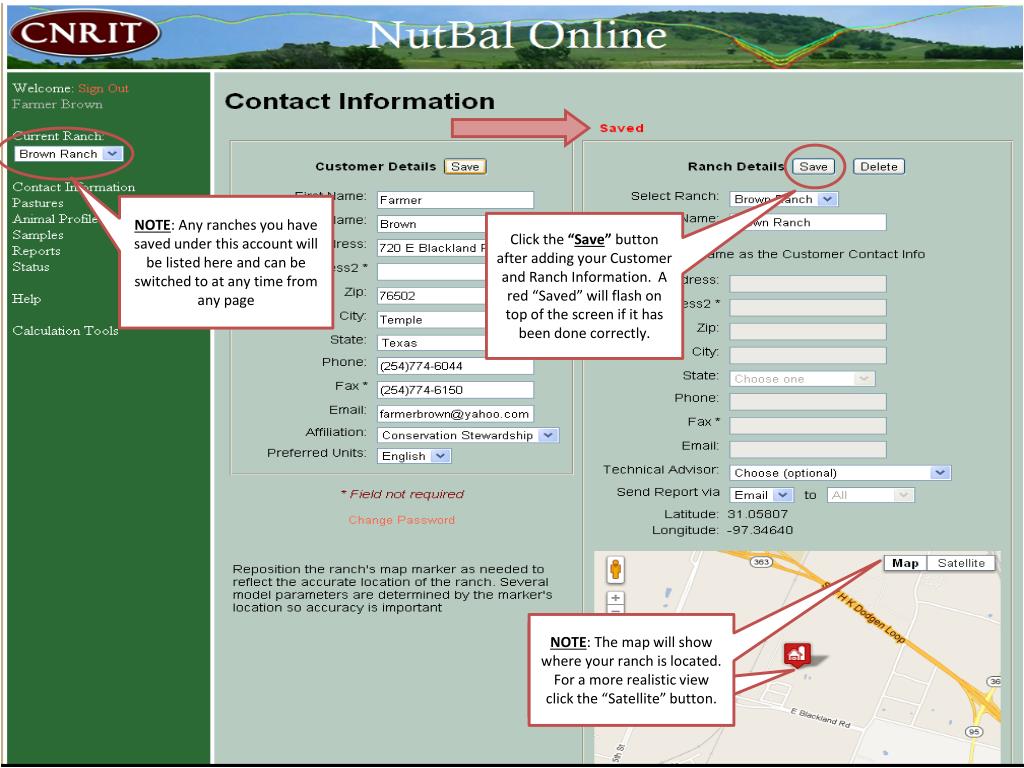The image size is (1024, 768).
Task: Open Calculation Tools from the sidebar
Action: pyautogui.click(x=65, y=330)
